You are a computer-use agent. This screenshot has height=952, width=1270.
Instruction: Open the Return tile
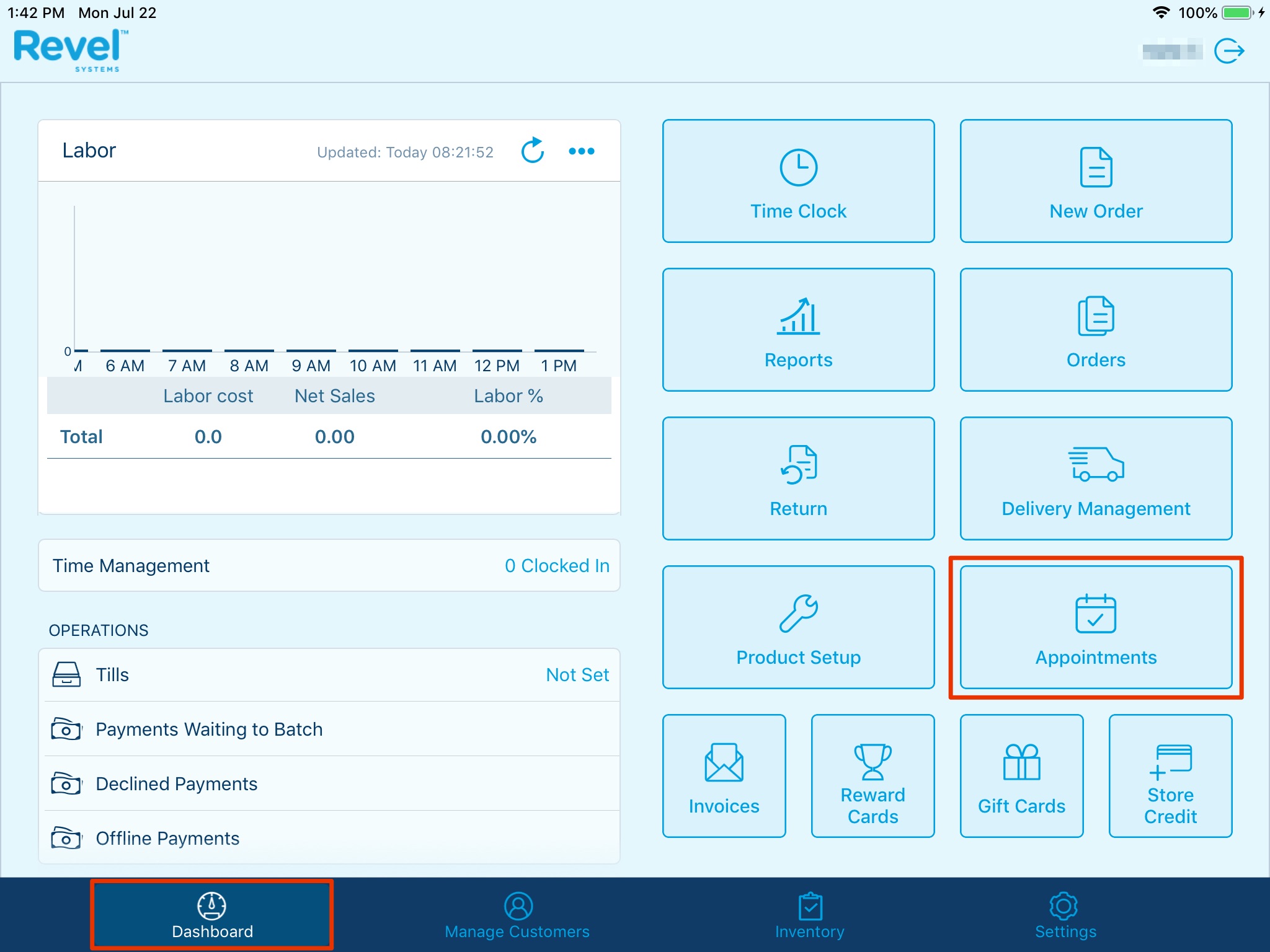click(798, 478)
